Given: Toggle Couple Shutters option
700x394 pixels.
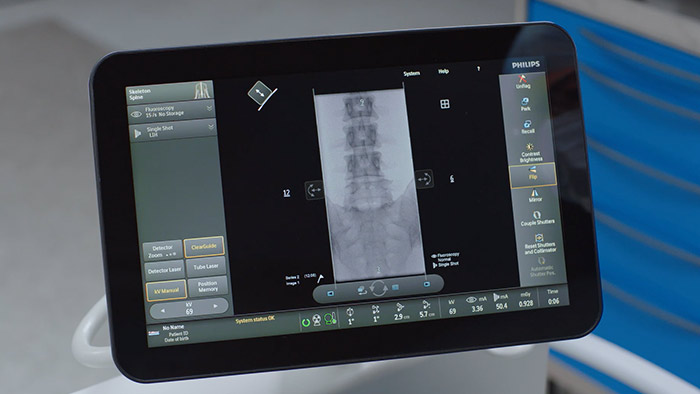Looking at the screenshot, I should point(537,218).
